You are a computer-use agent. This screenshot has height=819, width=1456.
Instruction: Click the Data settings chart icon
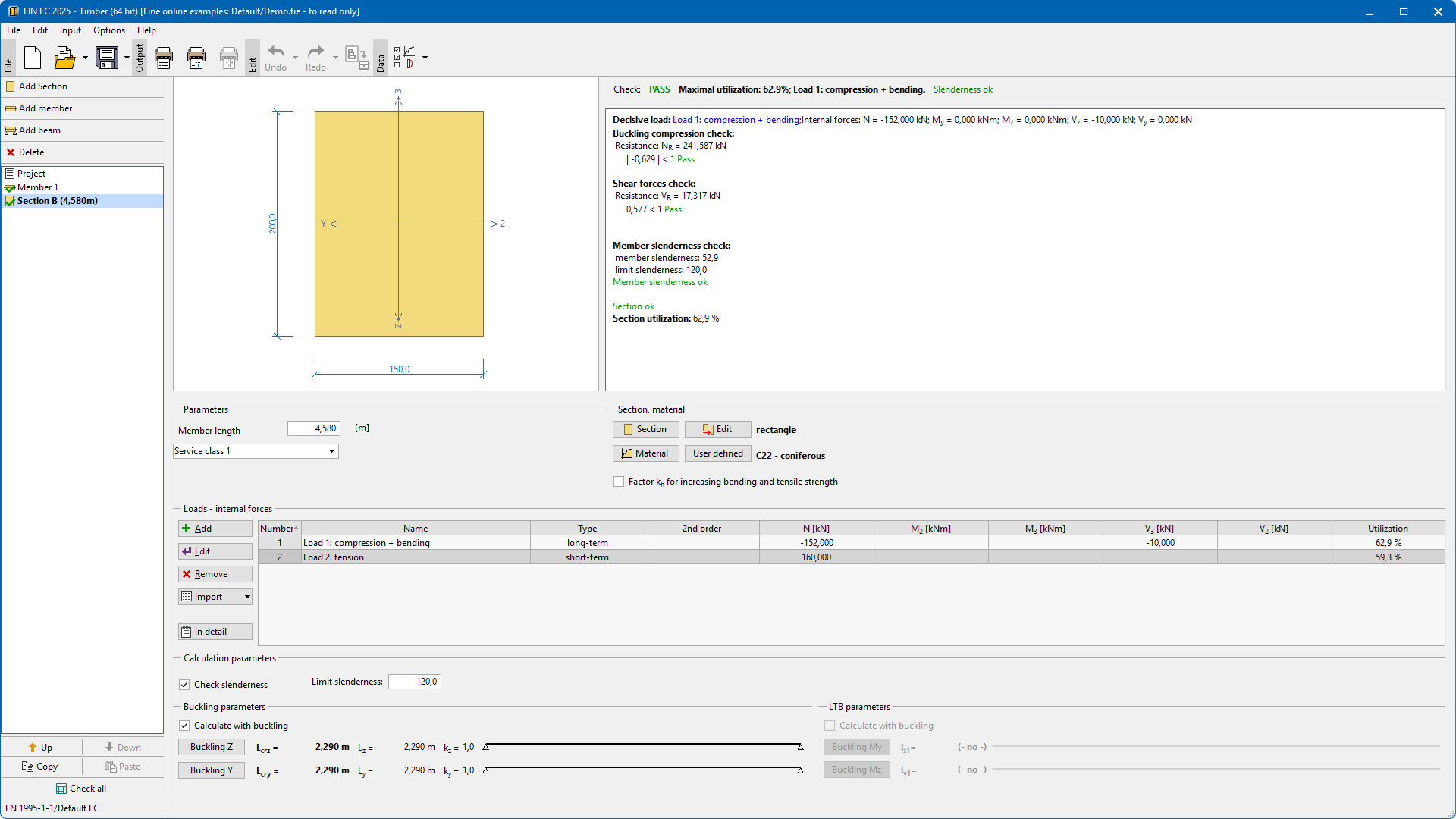tap(408, 58)
